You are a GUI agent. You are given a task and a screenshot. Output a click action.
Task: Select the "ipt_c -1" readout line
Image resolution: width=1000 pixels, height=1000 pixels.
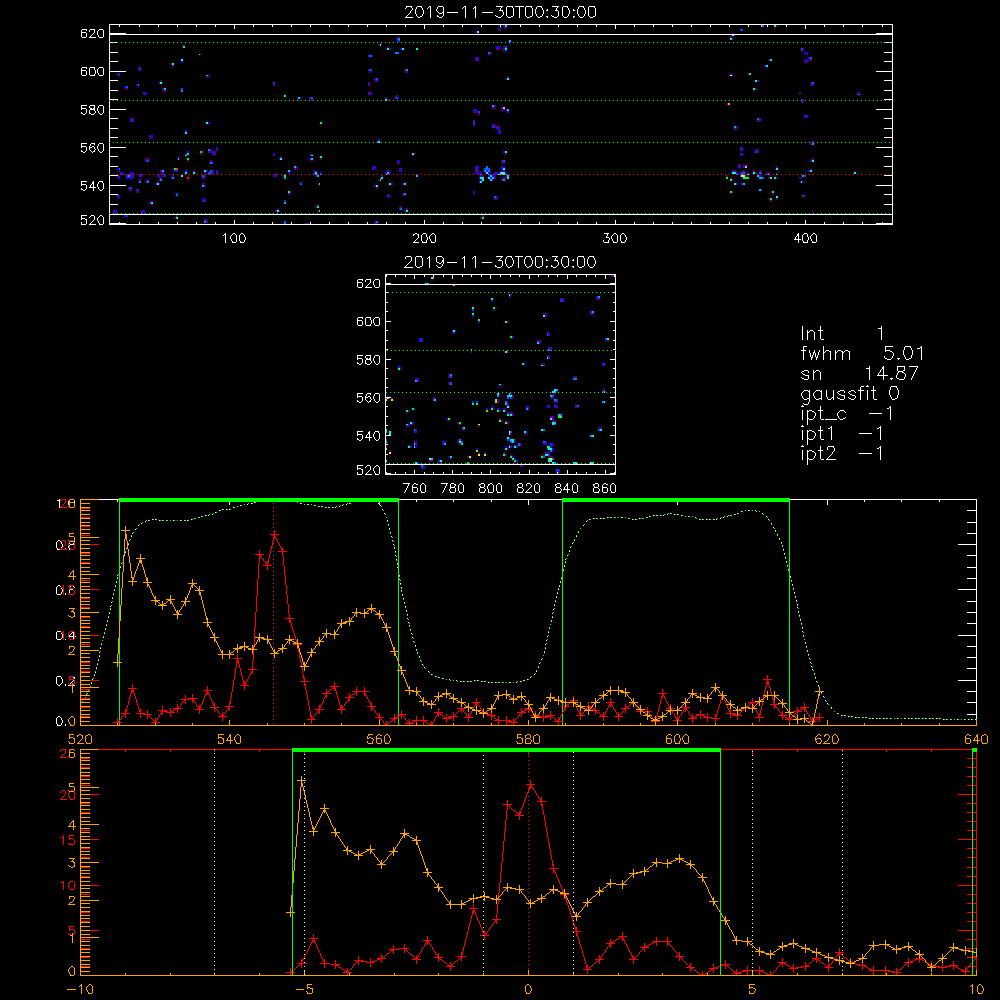pyautogui.click(x=847, y=414)
